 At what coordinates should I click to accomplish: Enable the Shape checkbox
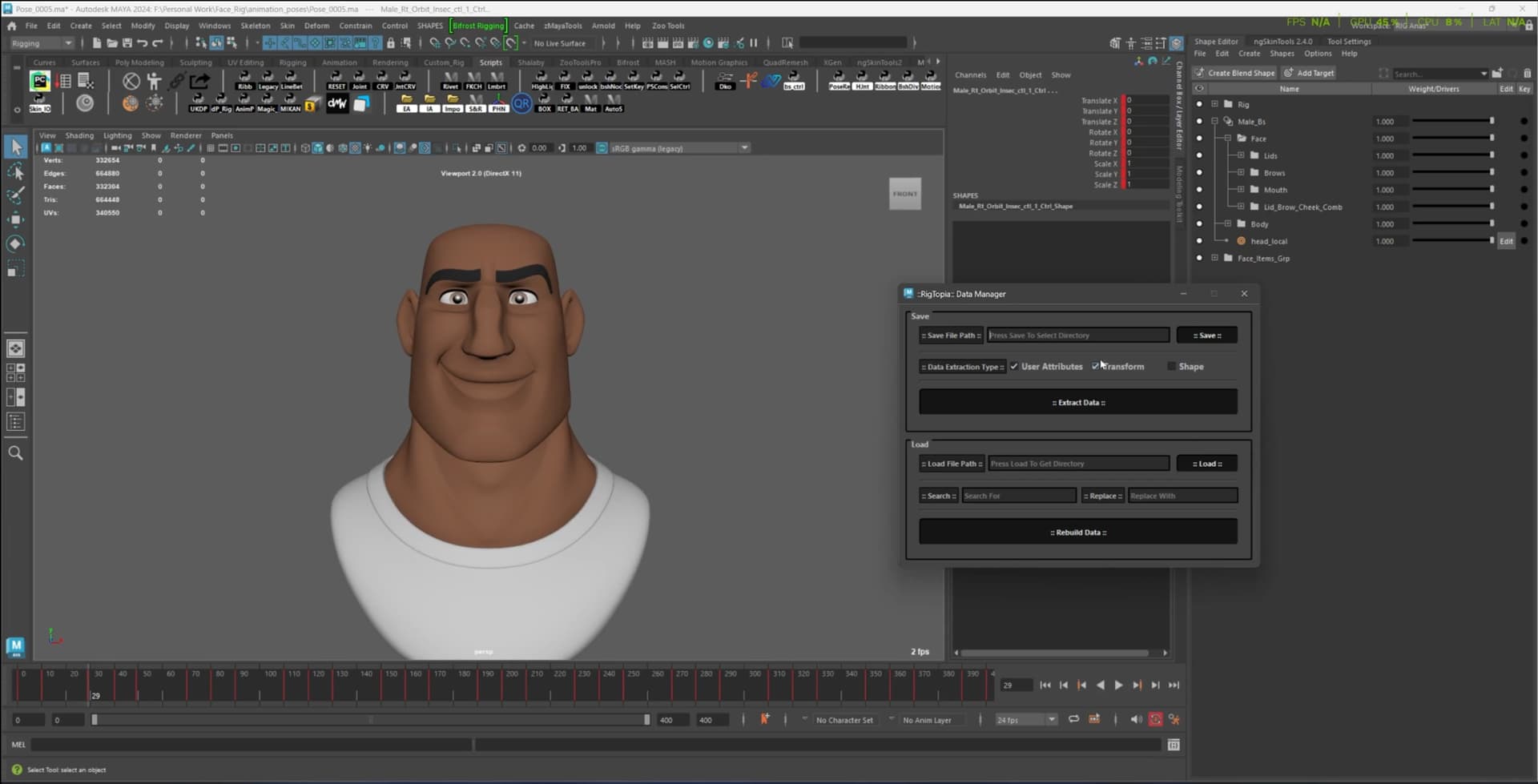pos(1172,367)
